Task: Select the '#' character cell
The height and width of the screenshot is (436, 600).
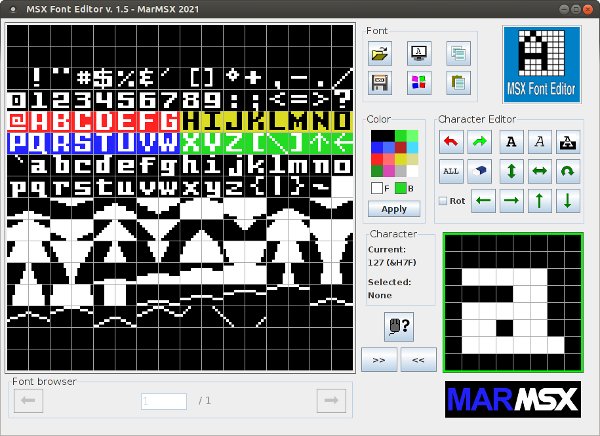Action: 83,78
